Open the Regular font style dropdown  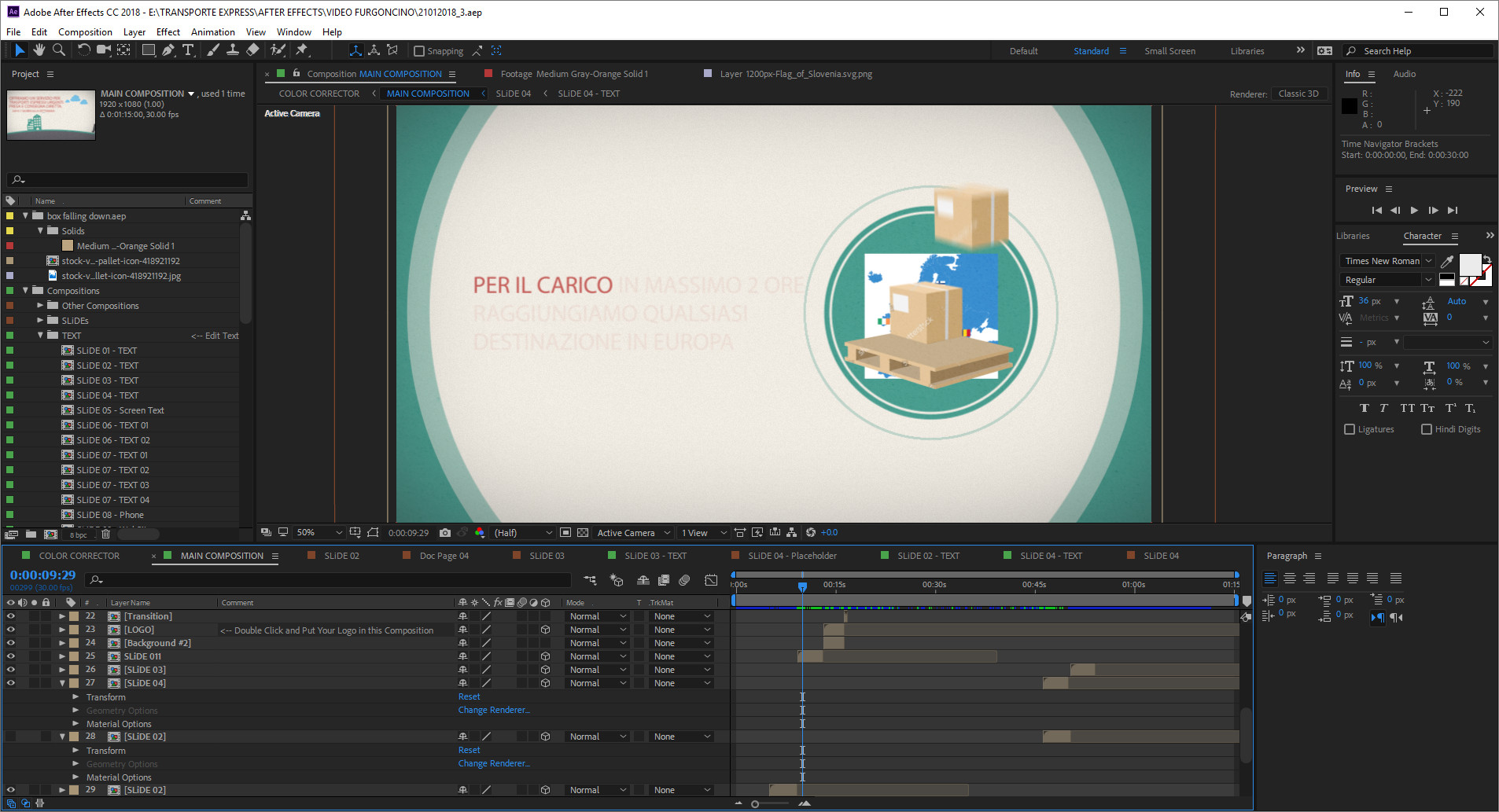pos(1388,280)
